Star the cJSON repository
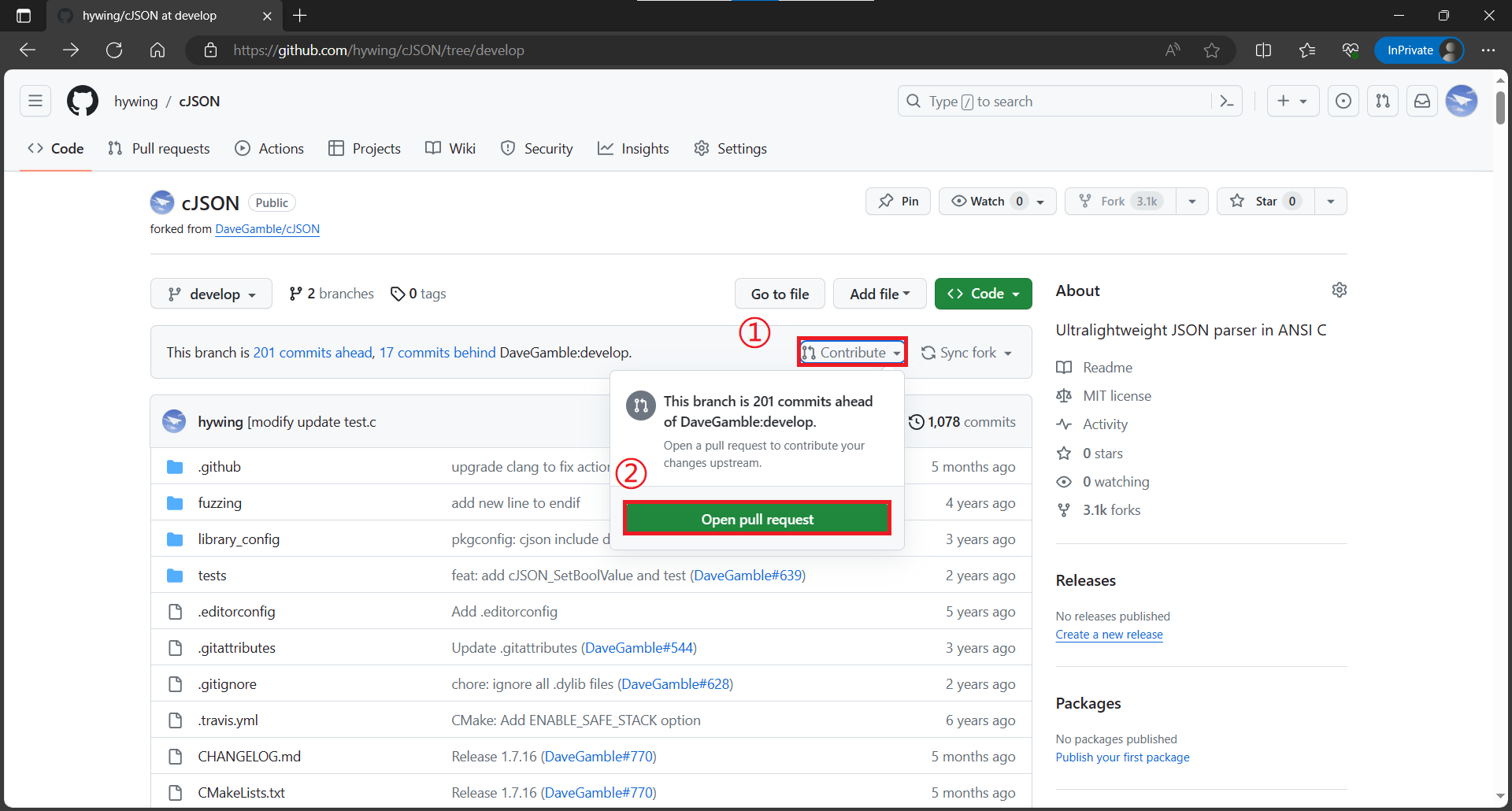Image resolution: width=1512 pixels, height=811 pixels. pyautogui.click(x=1265, y=201)
